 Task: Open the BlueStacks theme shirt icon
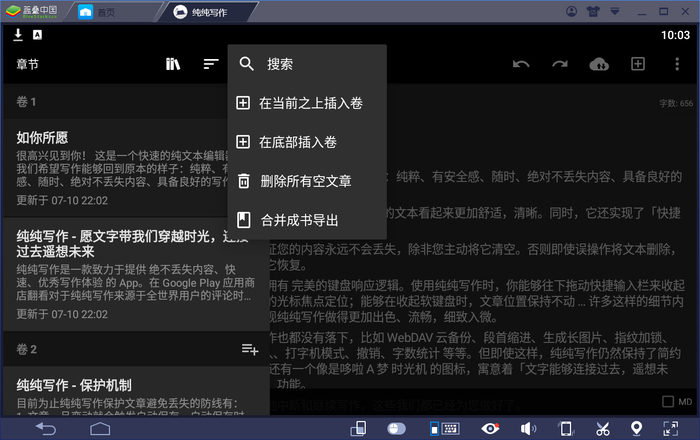[x=593, y=12]
